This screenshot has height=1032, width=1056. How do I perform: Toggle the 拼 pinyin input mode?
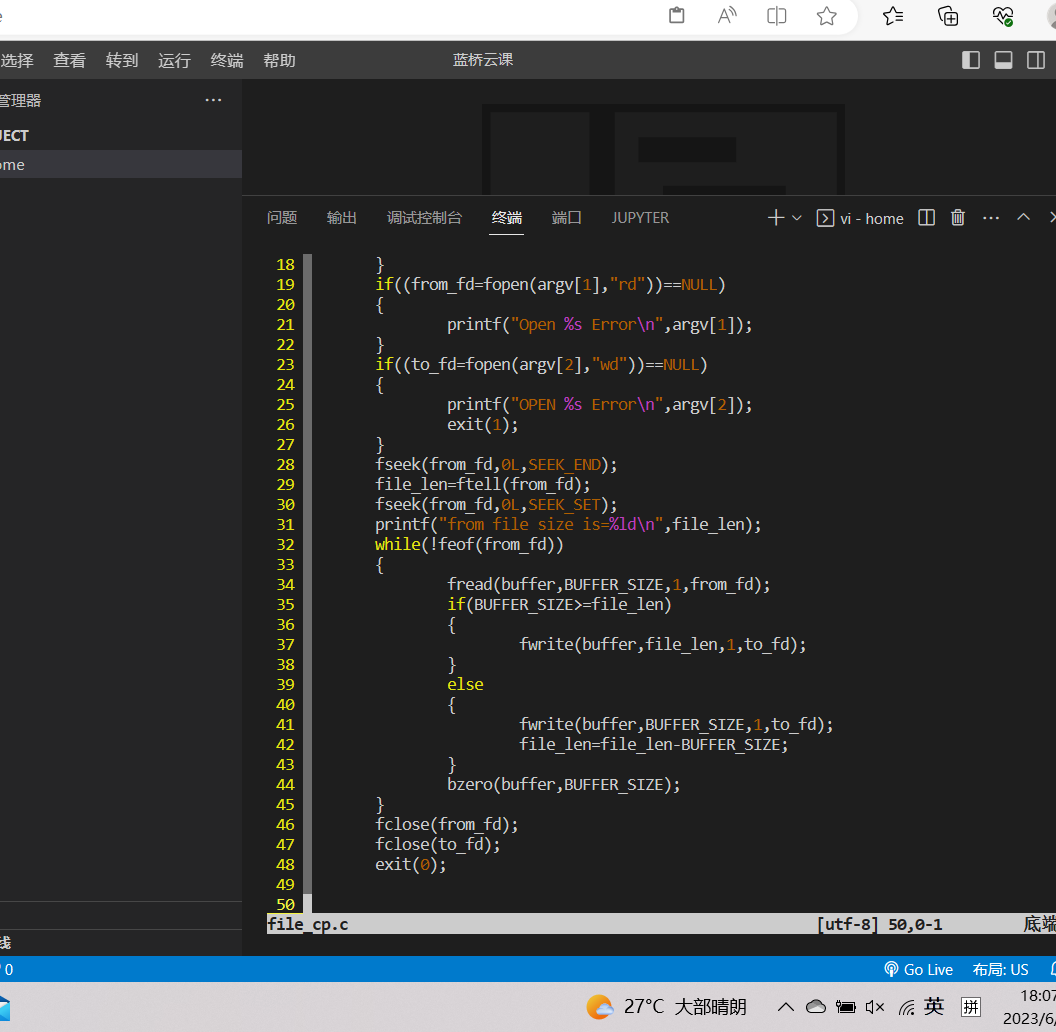970,1007
